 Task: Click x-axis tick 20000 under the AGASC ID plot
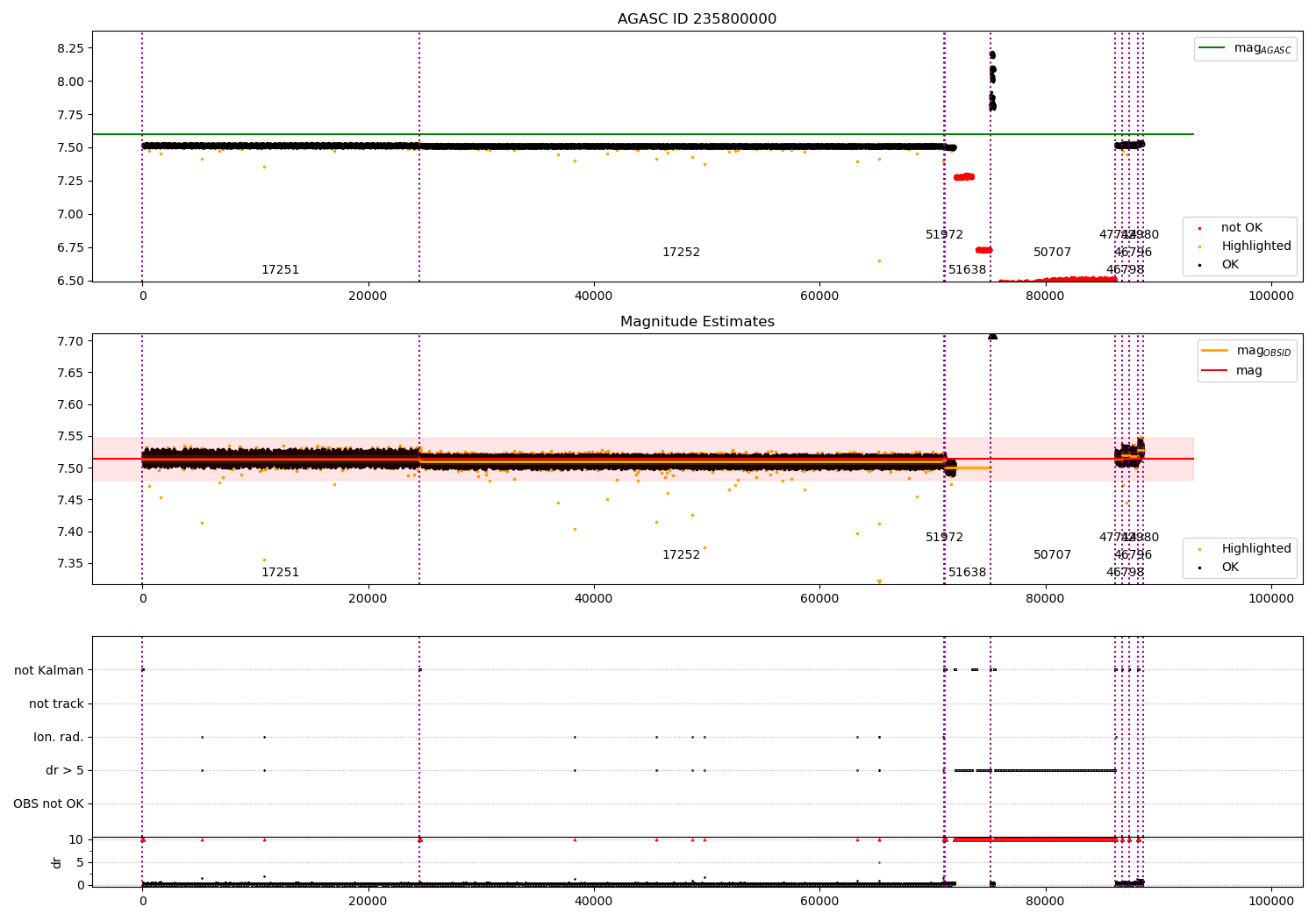[368, 296]
